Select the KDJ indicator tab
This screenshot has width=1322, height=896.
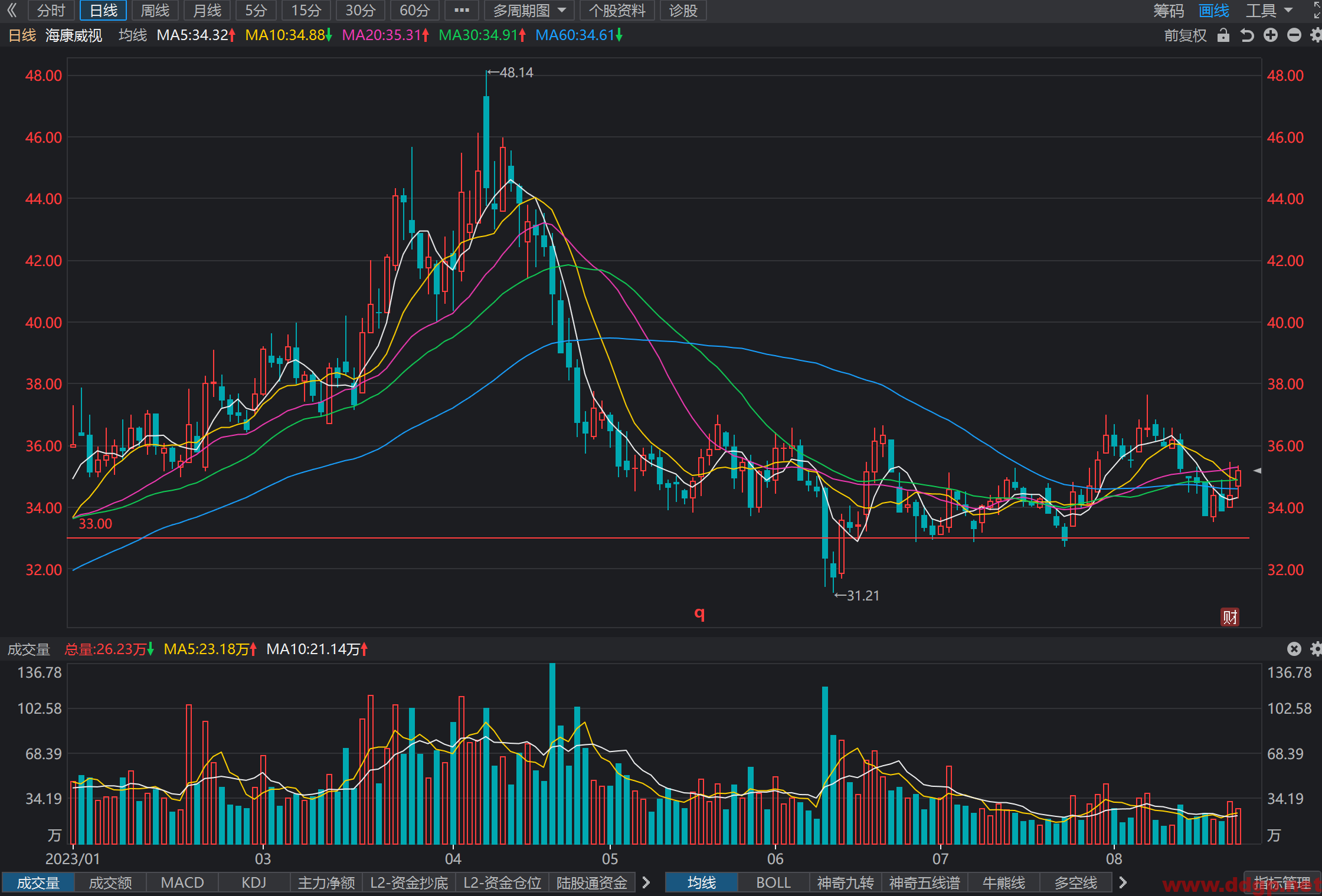pyautogui.click(x=254, y=882)
